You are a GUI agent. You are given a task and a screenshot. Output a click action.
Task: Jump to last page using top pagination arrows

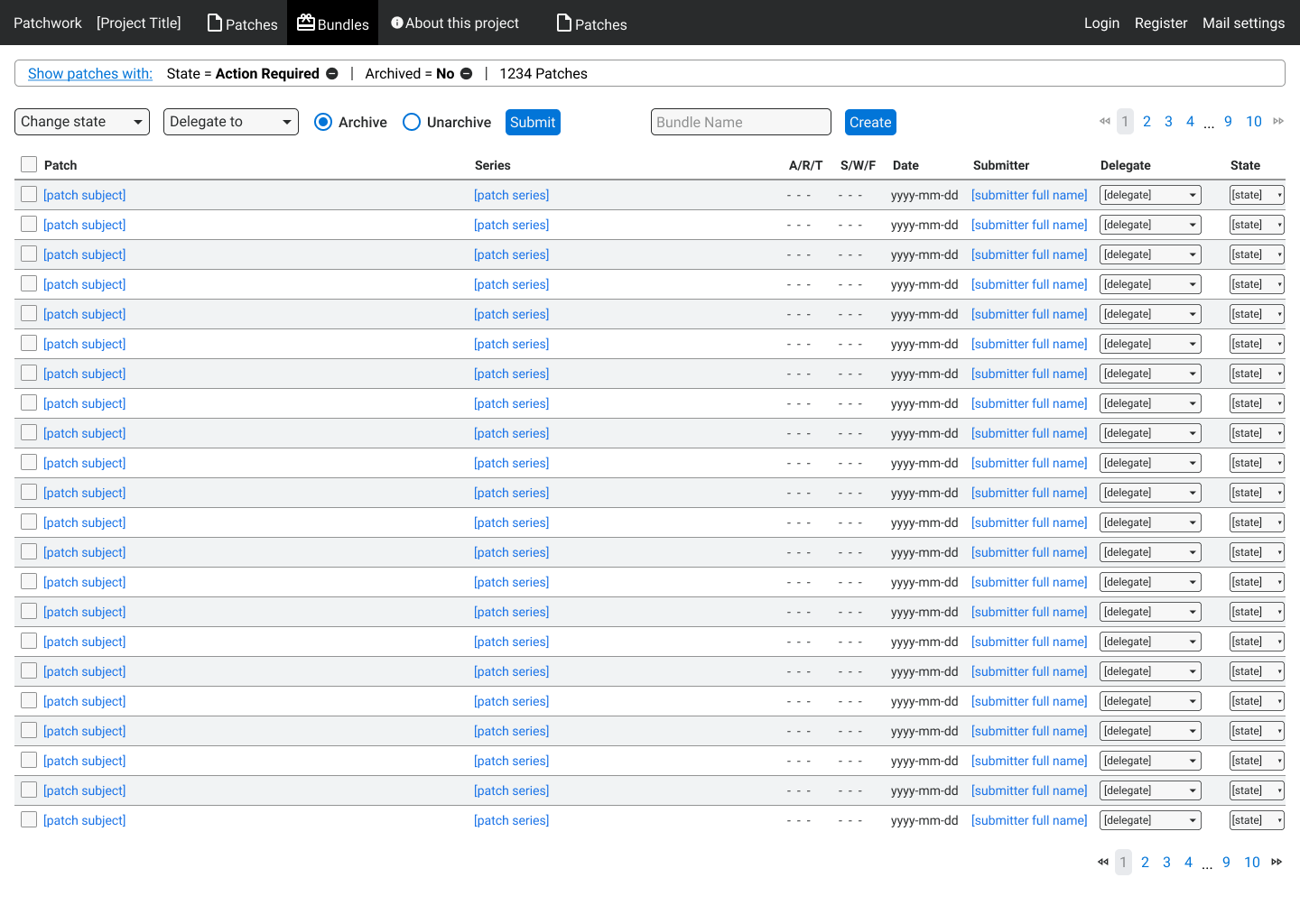coord(1278,122)
